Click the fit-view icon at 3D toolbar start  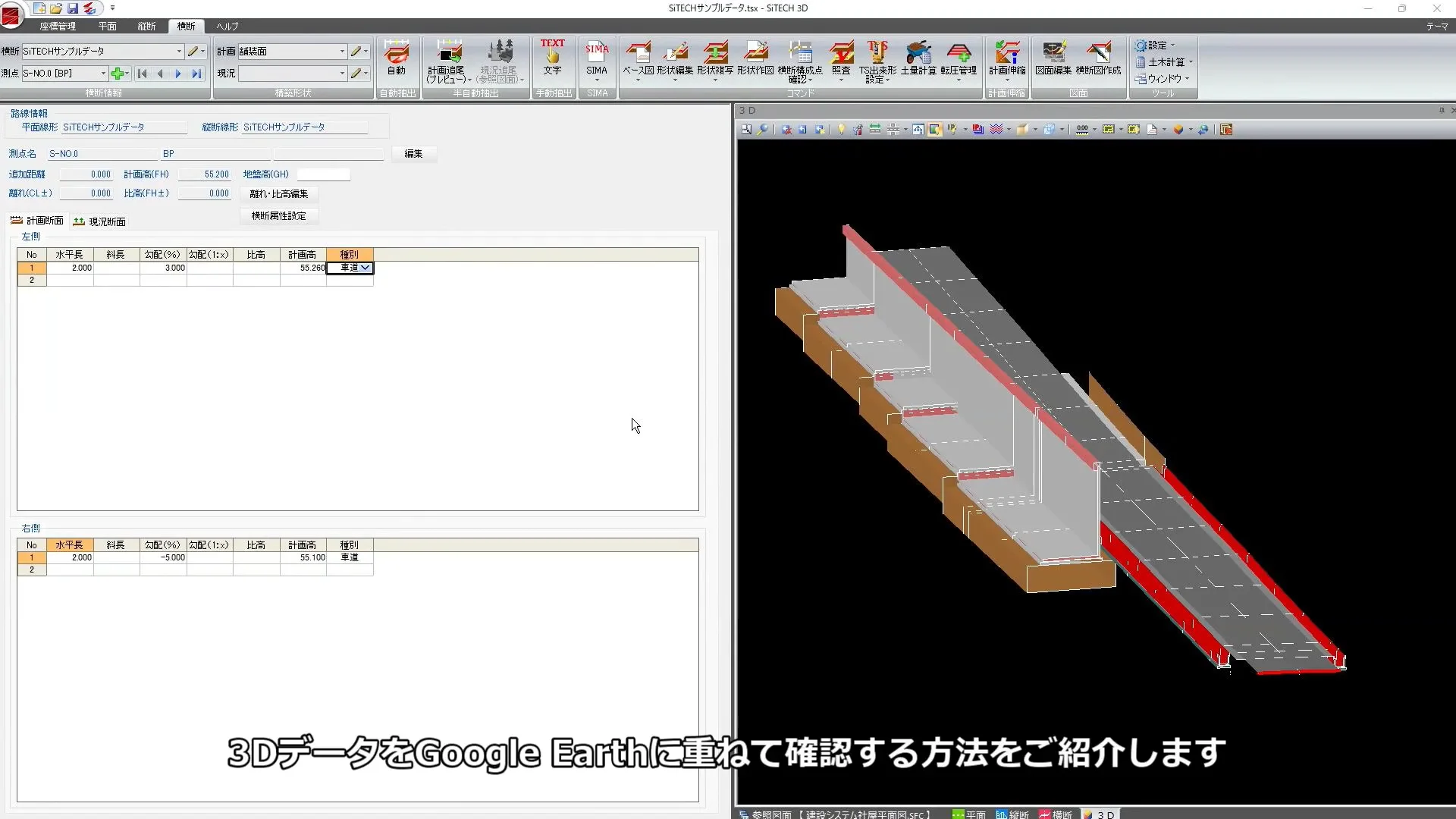click(746, 130)
